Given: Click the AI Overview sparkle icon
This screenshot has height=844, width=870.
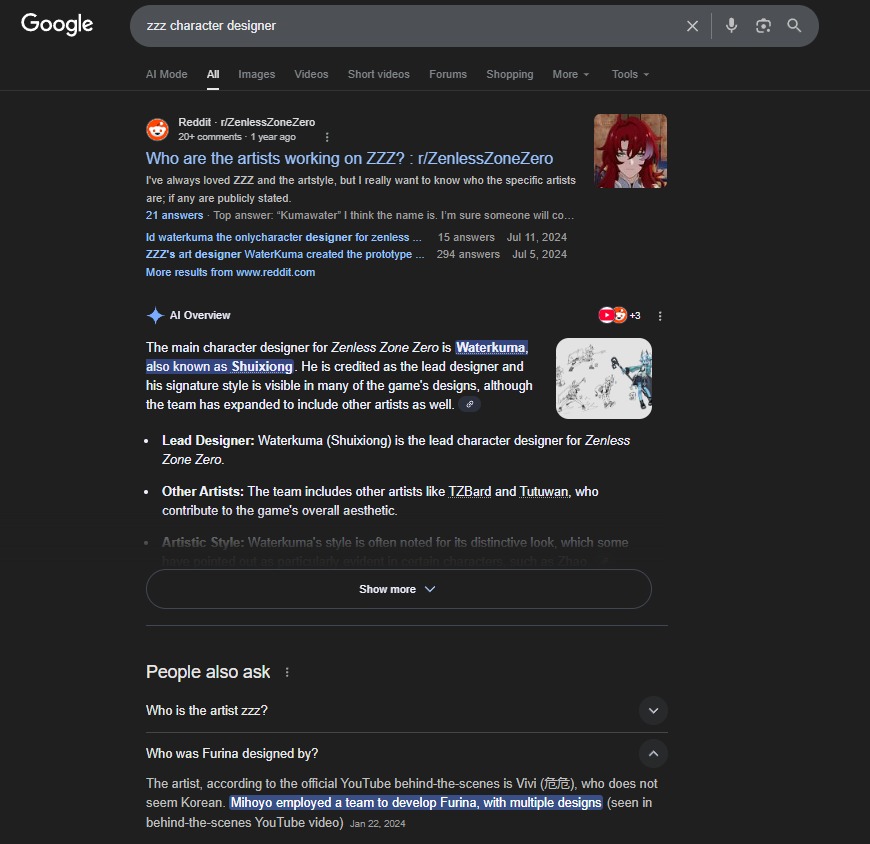Looking at the screenshot, I should tap(155, 315).
